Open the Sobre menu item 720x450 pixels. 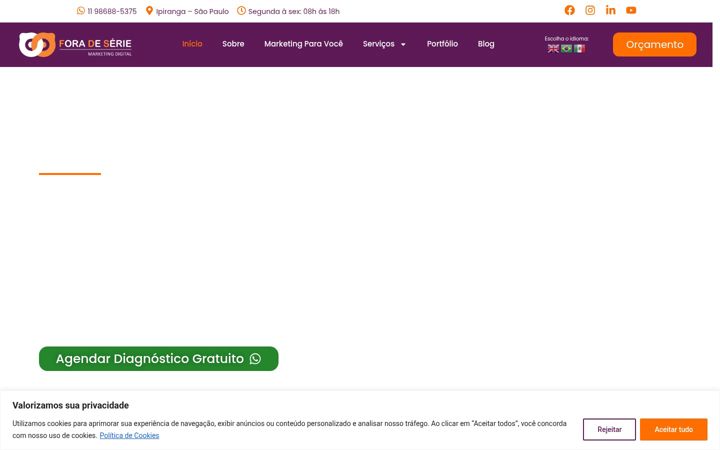pyautogui.click(x=233, y=44)
